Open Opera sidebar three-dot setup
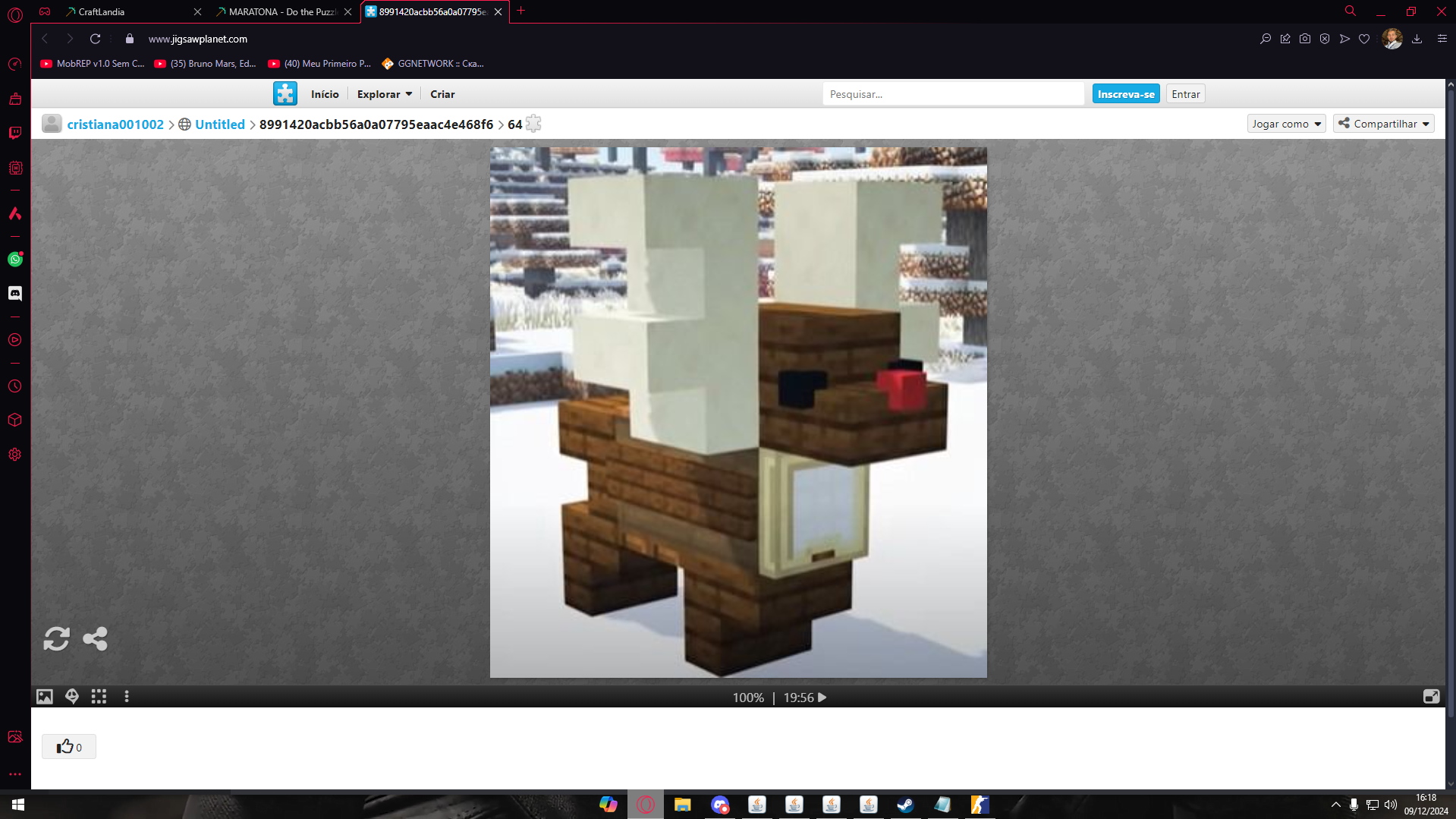 [15, 774]
